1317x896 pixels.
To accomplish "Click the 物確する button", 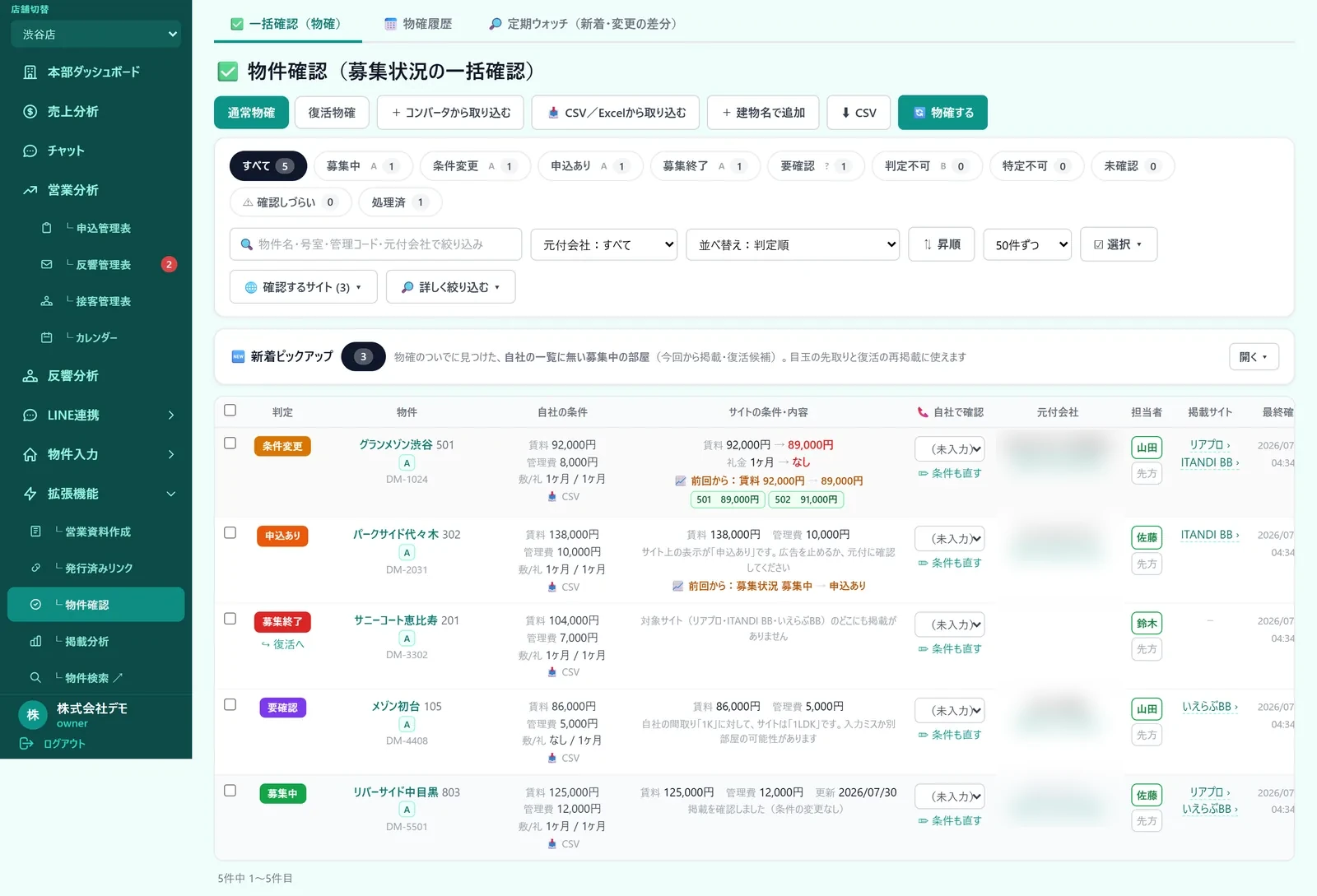I will click(942, 113).
